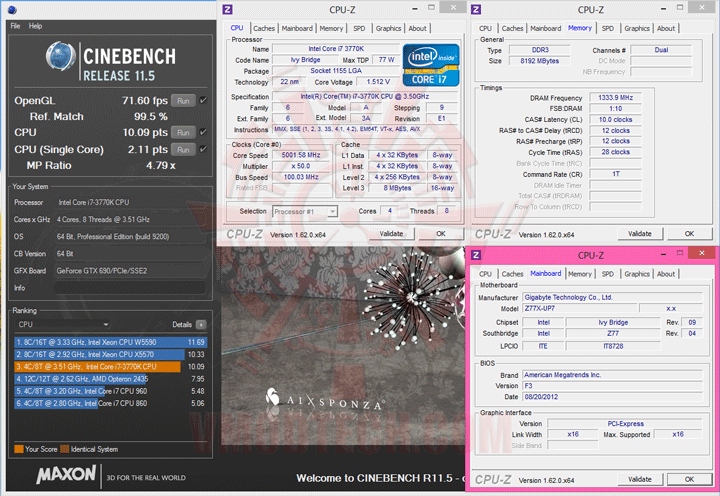
Task: Open the CPU ranking type dropdown
Action: [x=62, y=324]
